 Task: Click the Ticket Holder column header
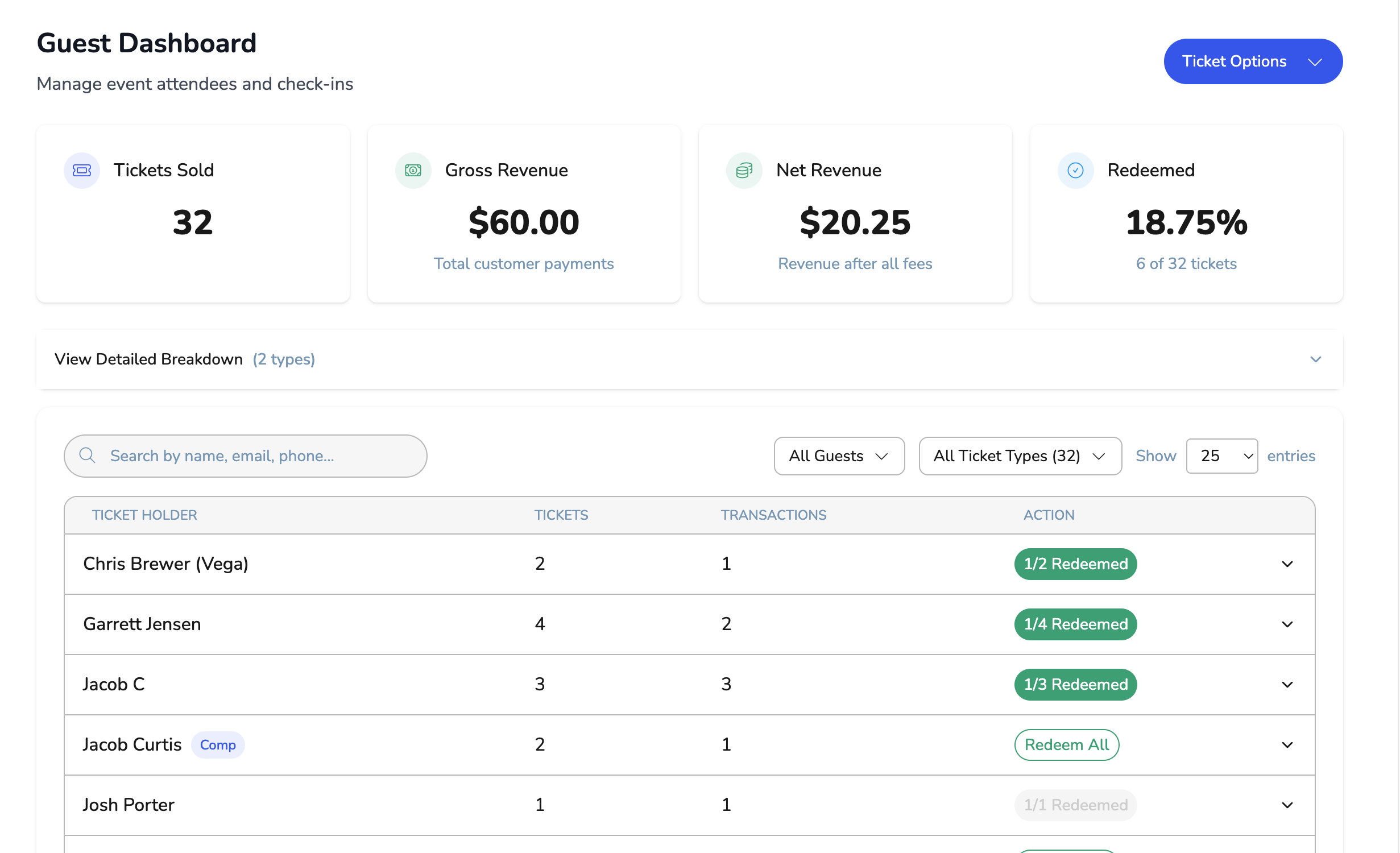coord(144,515)
